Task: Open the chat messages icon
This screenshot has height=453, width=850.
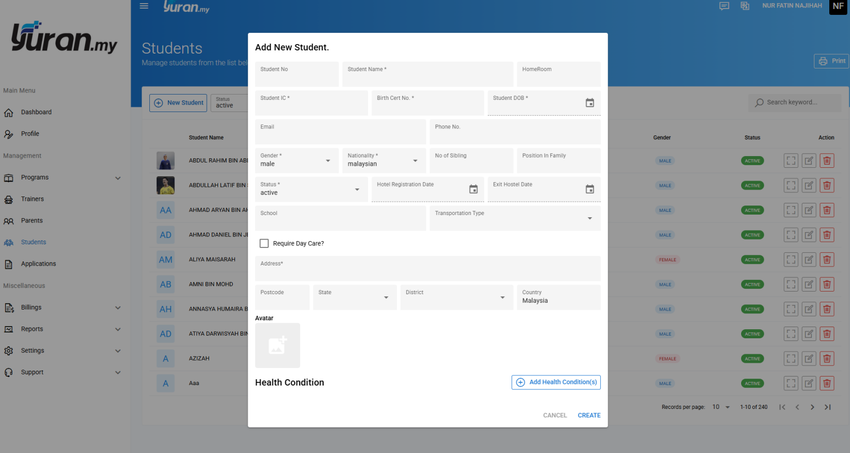Action: [x=724, y=6]
